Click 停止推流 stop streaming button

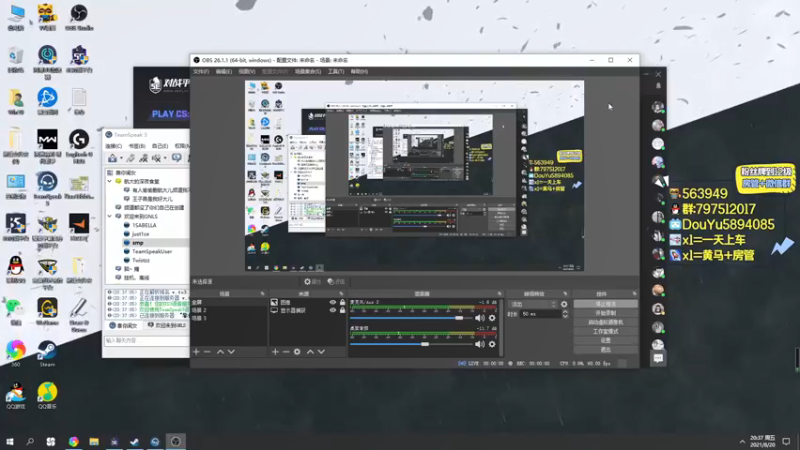(x=605, y=304)
